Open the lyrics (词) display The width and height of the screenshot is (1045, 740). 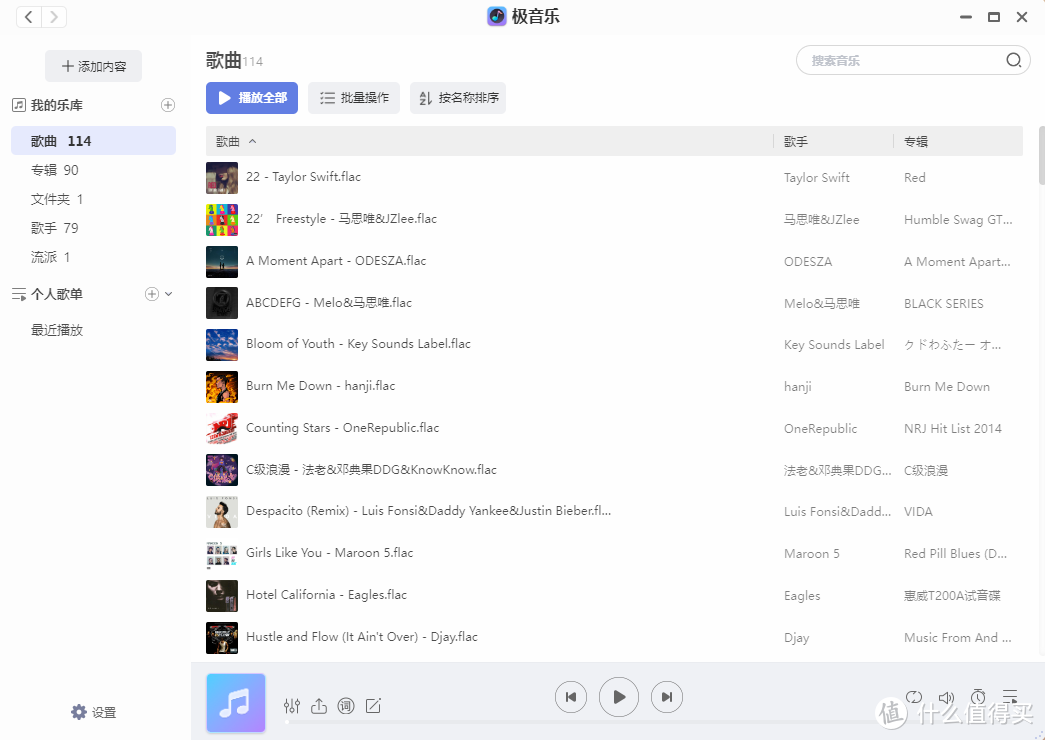346,705
